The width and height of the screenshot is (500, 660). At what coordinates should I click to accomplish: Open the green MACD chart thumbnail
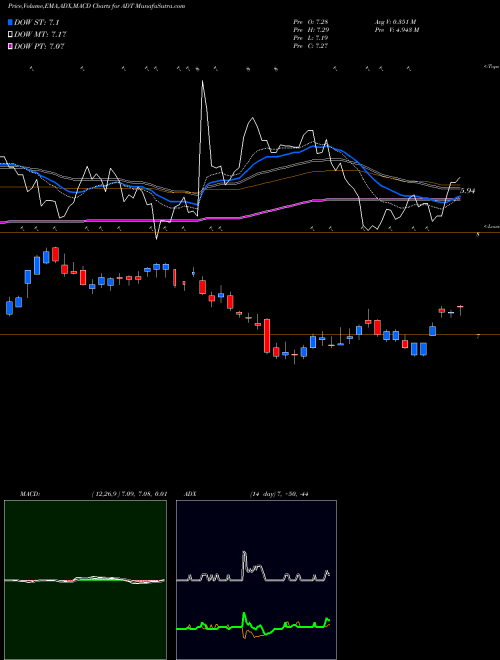(85, 580)
